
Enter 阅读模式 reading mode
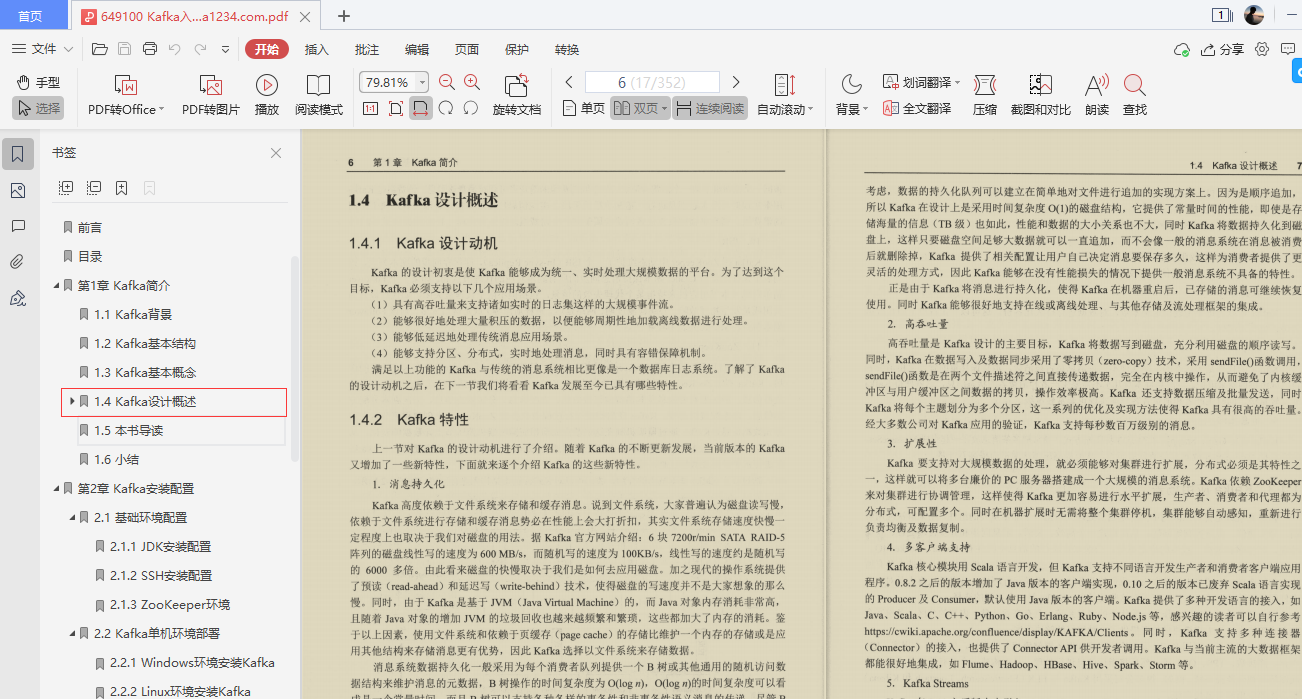(318, 95)
